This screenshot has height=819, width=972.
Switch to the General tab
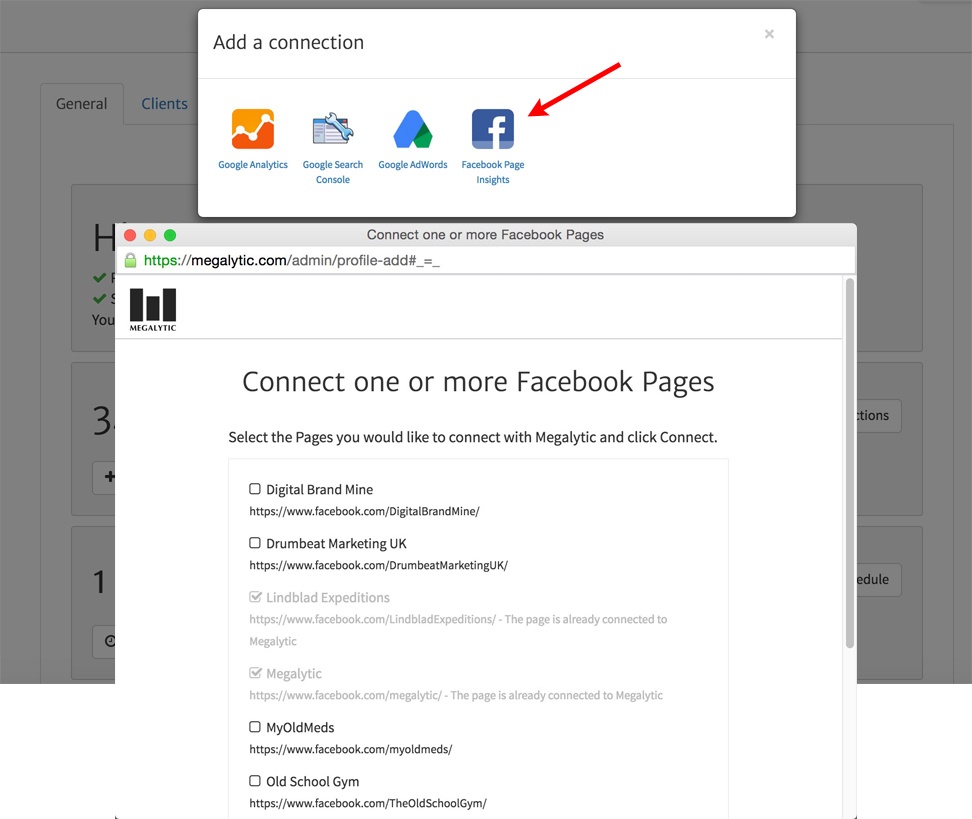pos(82,104)
